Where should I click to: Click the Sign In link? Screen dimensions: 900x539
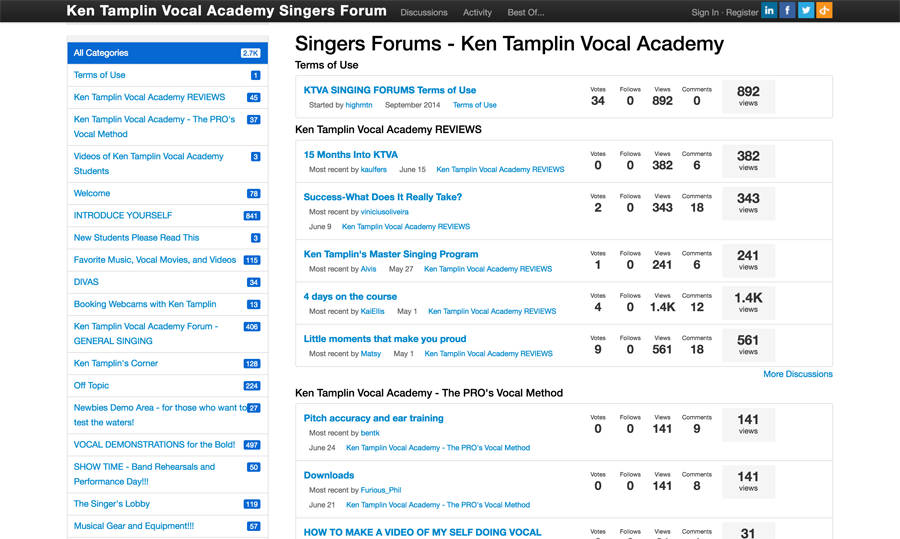[x=705, y=12]
